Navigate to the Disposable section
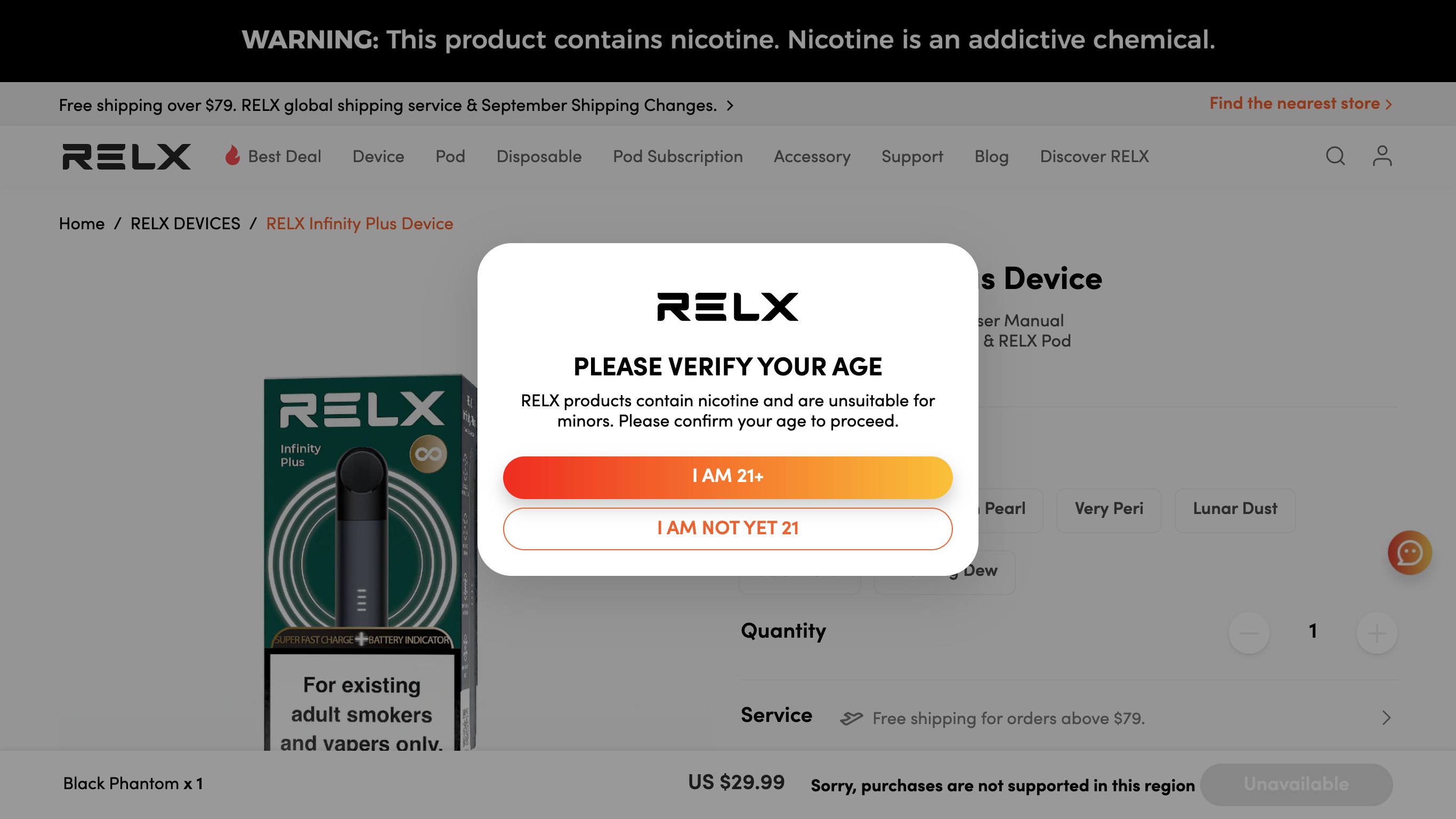Image resolution: width=1456 pixels, height=819 pixels. (539, 157)
